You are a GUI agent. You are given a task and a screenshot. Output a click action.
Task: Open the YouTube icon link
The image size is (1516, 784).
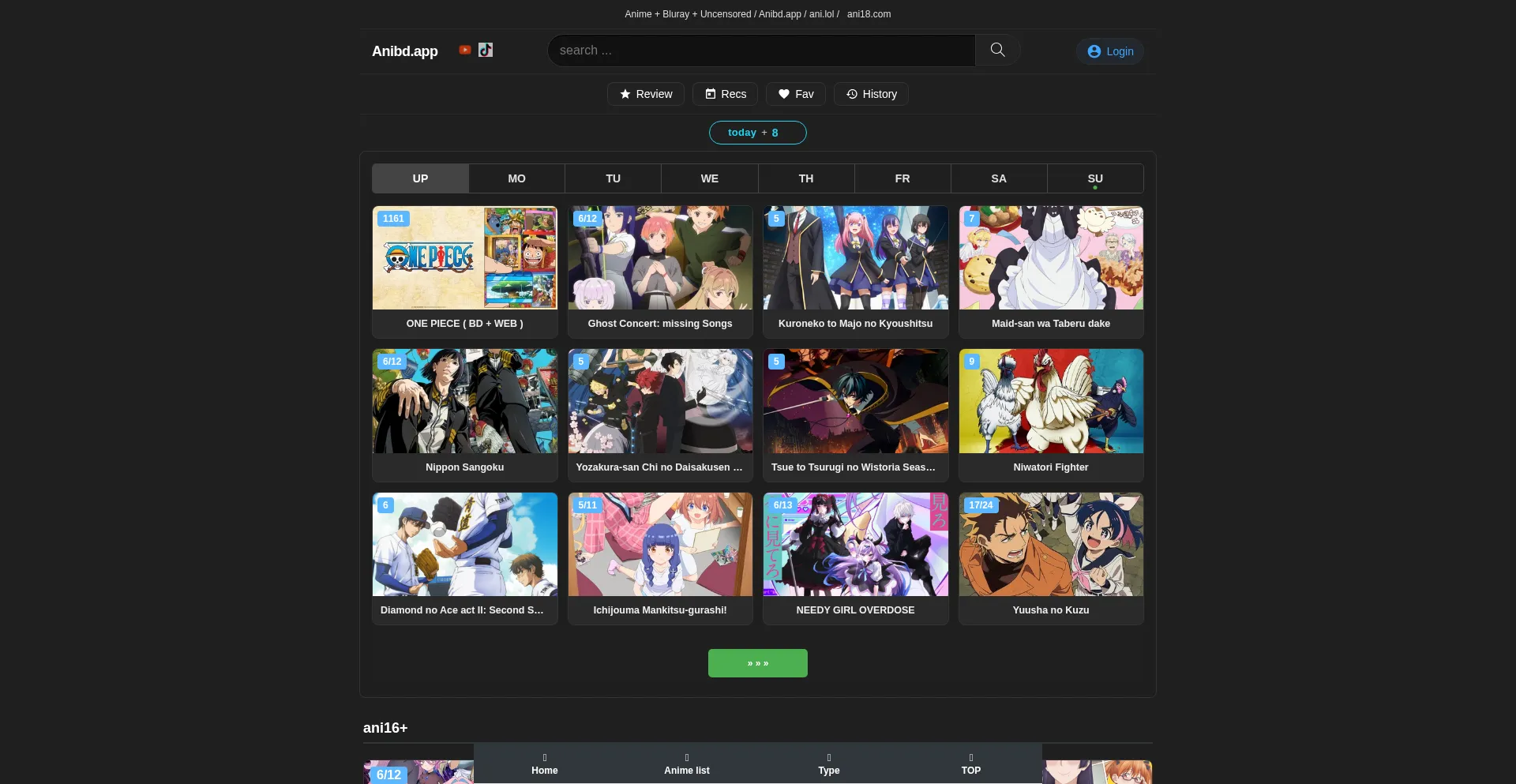click(x=465, y=50)
